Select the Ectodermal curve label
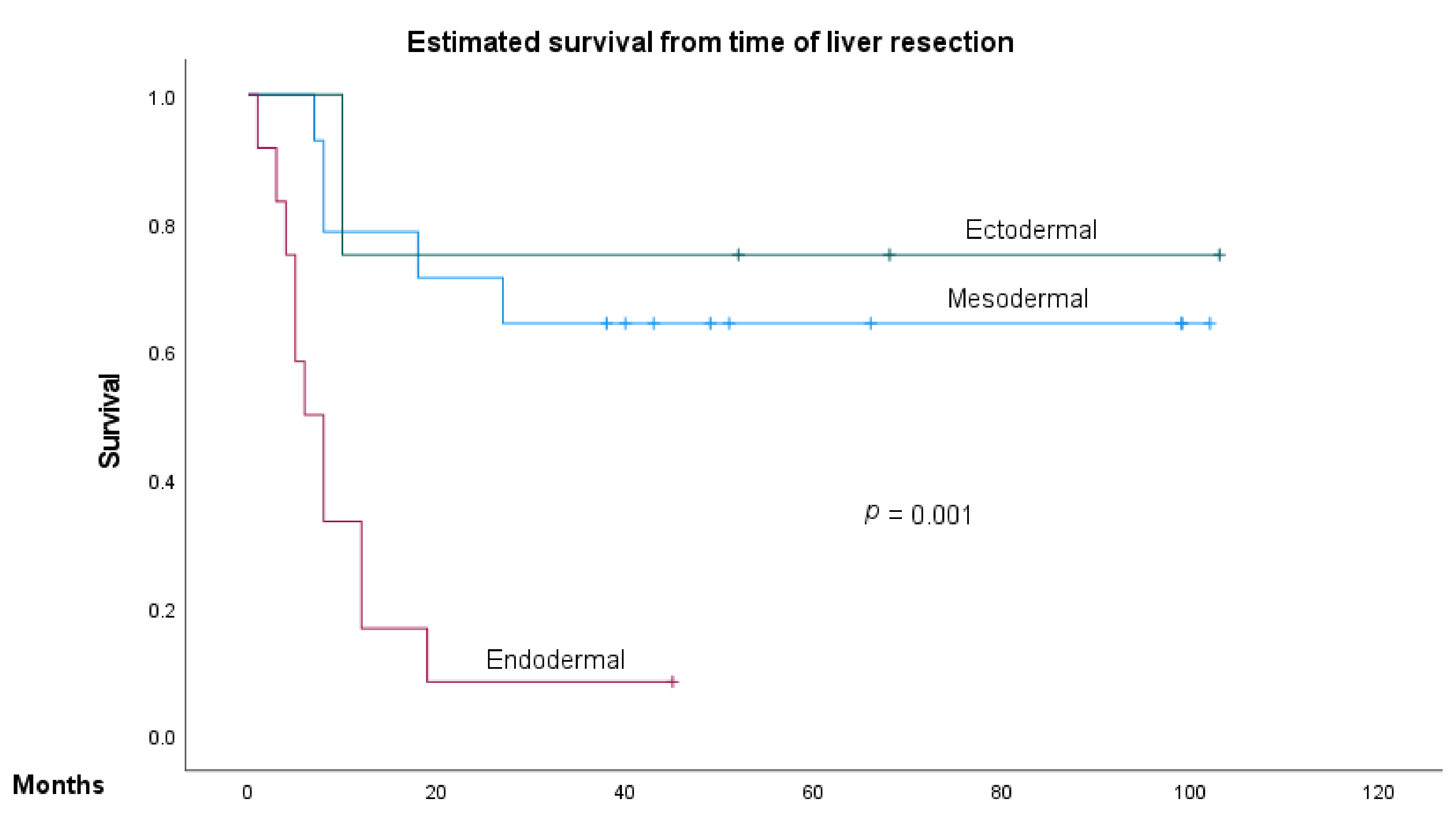Image resolution: width=1456 pixels, height=829 pixels. pos(1030,230)
